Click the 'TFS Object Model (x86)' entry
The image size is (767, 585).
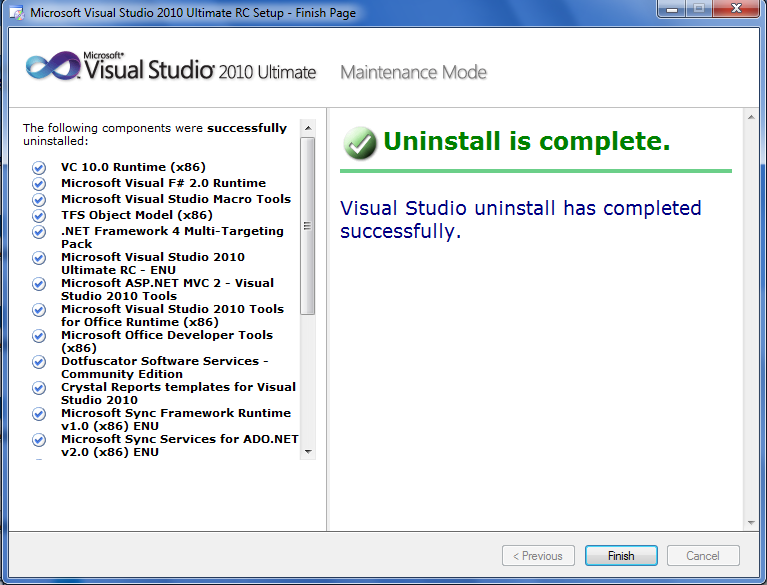point(137,215)
